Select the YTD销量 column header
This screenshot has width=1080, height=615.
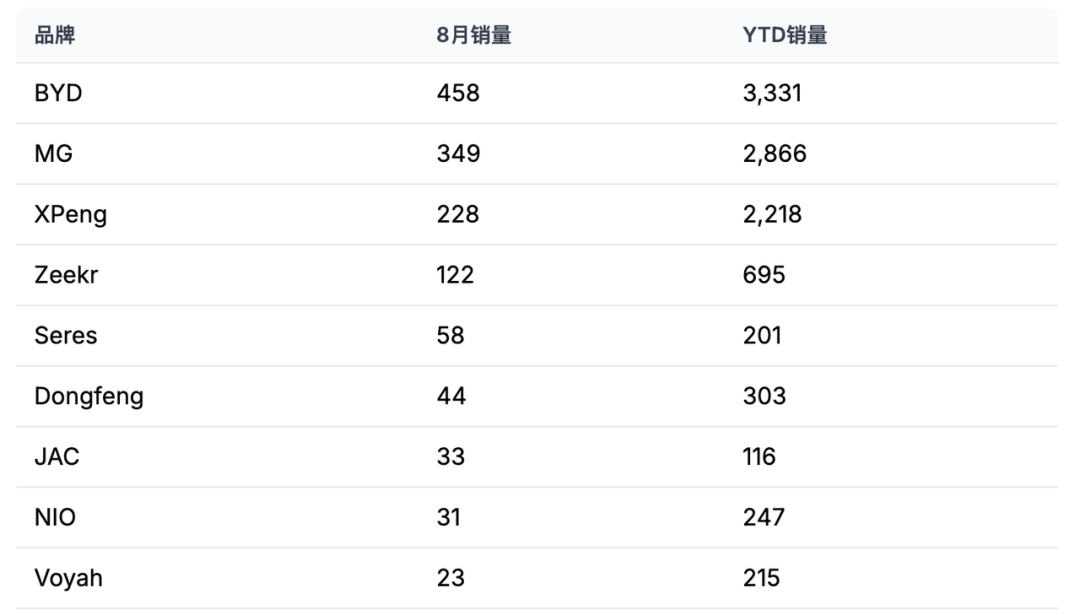click(x=785, y=36)
